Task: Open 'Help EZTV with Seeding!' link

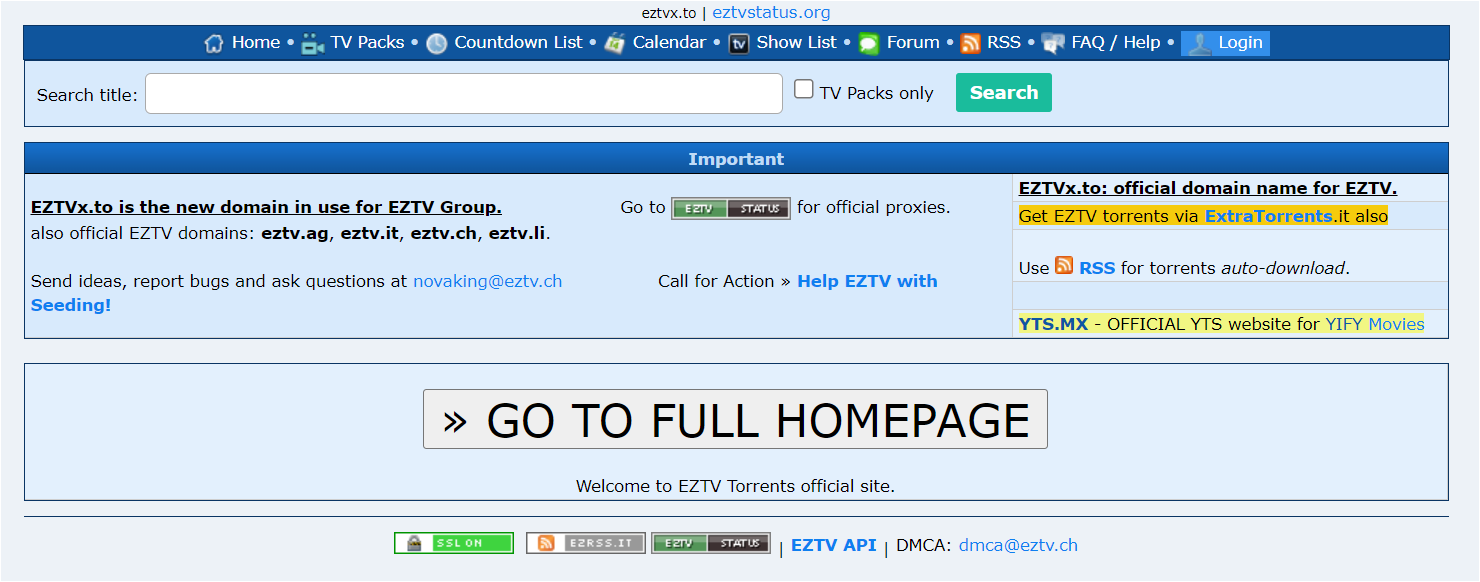Action: pos(867,281)
